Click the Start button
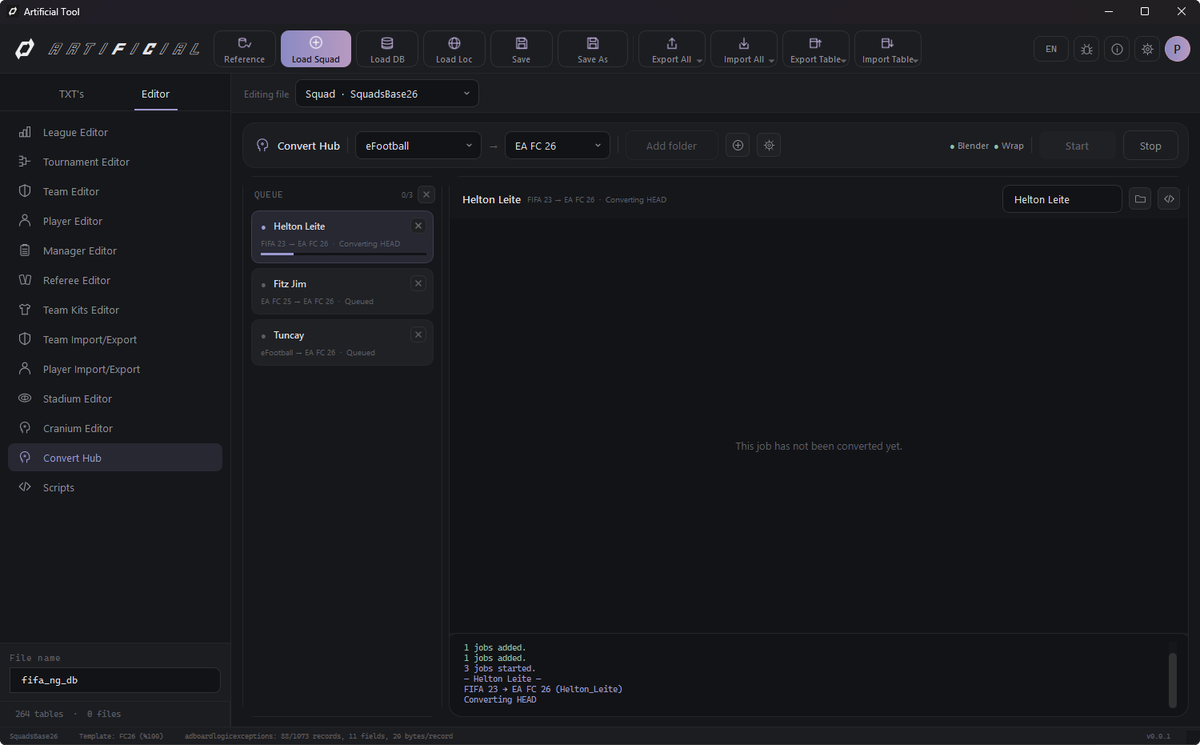Viewport: 1200px width, 745px height. (1077, 146)
